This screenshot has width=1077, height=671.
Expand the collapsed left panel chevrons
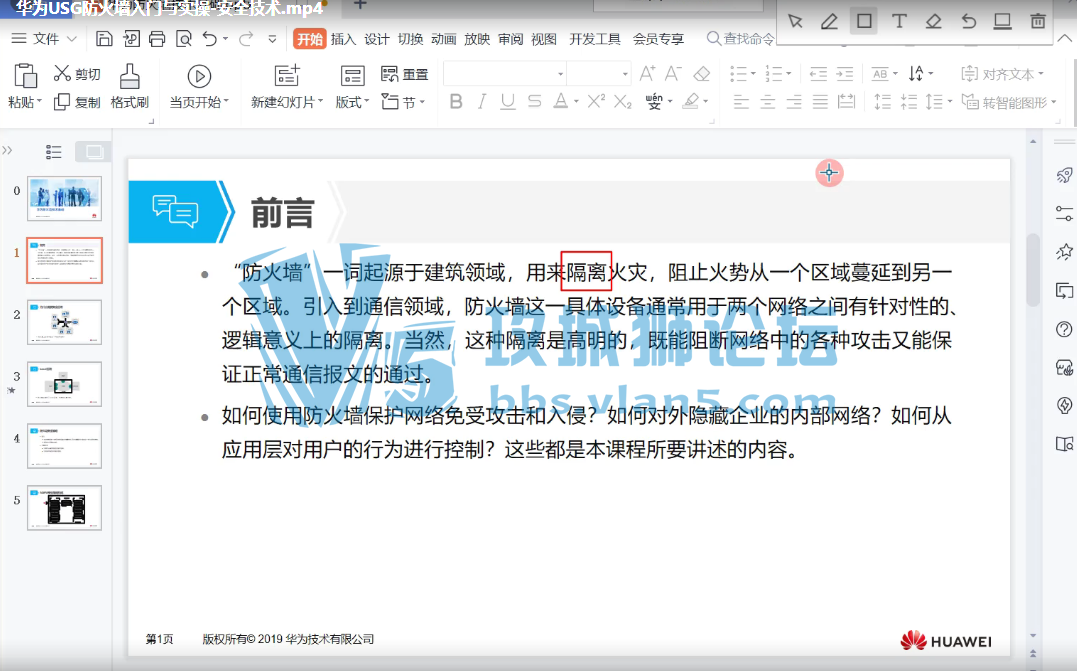[7, 150]
